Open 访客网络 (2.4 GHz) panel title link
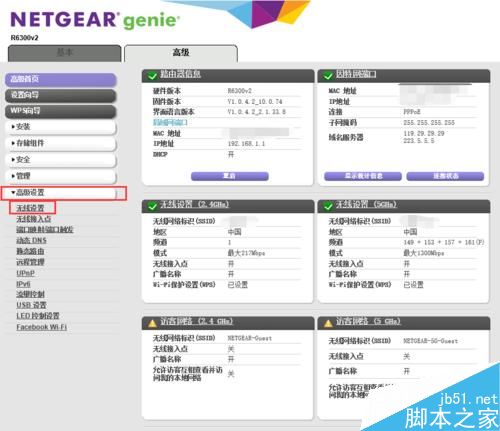 [x=196, y=321]
